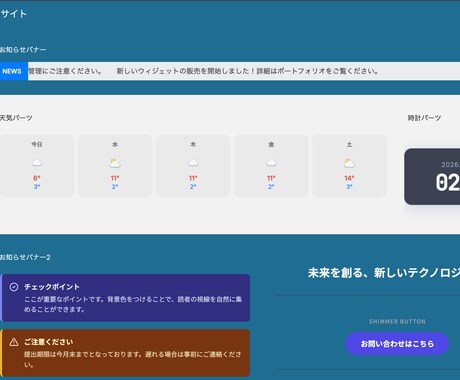
Task: Click the お問い合わせはこちら shimmer button
Action: pos(397,344)
